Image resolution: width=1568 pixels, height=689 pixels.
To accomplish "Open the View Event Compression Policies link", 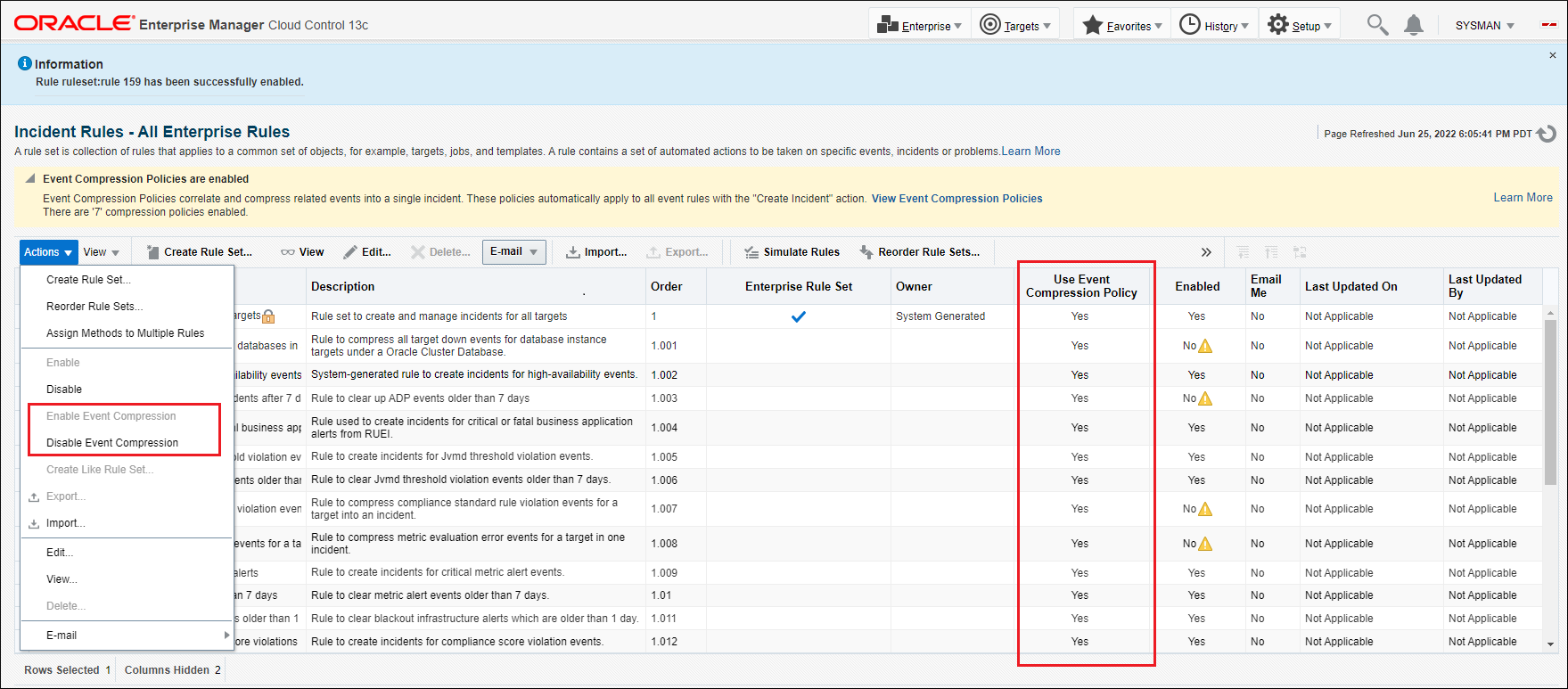I will [x=957, y=199].
